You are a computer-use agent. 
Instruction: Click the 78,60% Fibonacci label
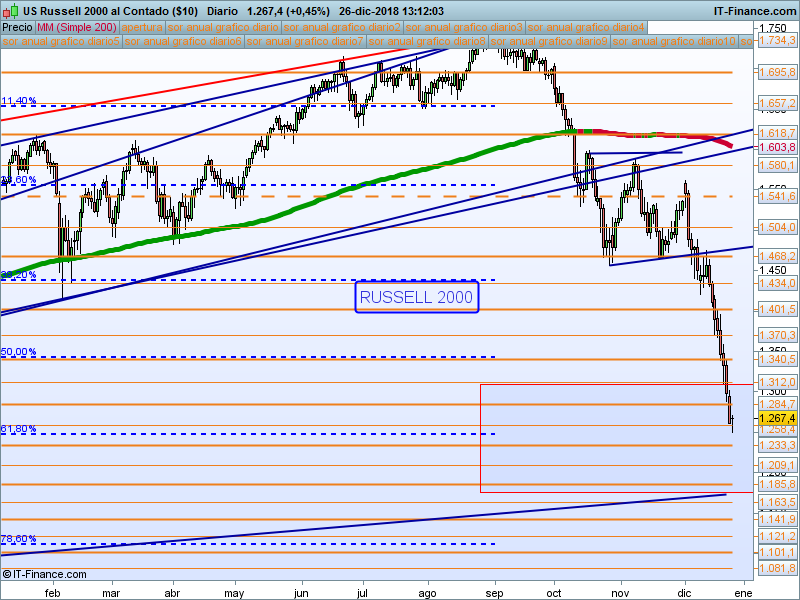19,539
